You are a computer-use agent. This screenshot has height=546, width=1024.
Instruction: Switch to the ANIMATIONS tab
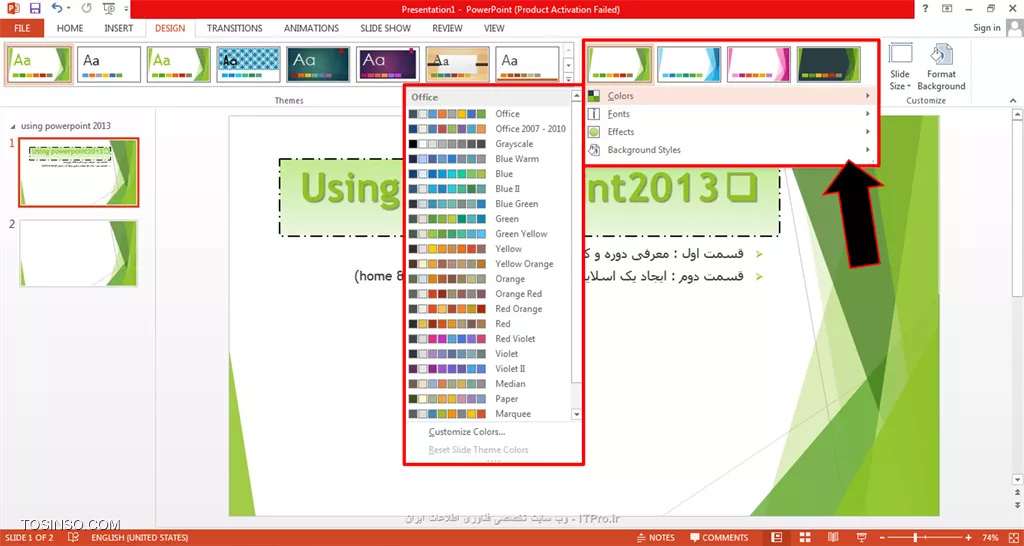point(311,28)
